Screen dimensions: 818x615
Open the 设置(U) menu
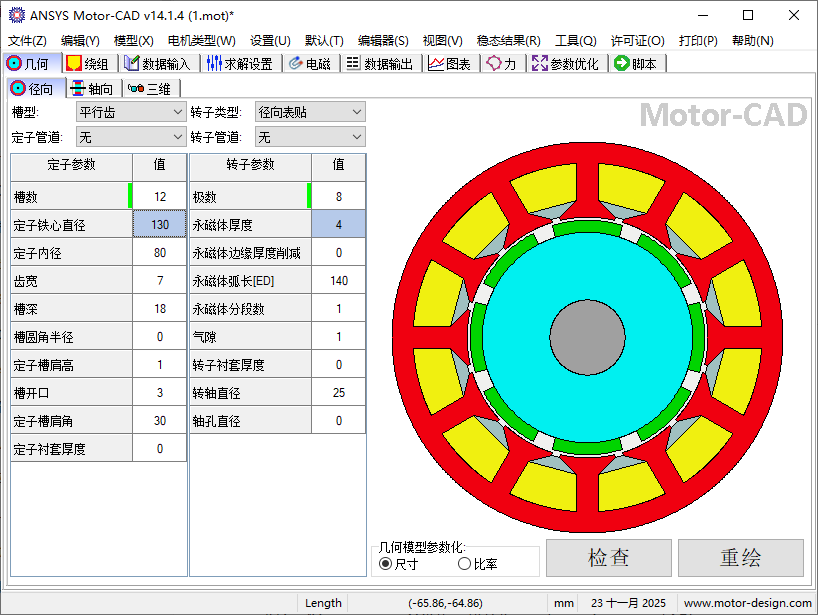click(x=270, y=41)
